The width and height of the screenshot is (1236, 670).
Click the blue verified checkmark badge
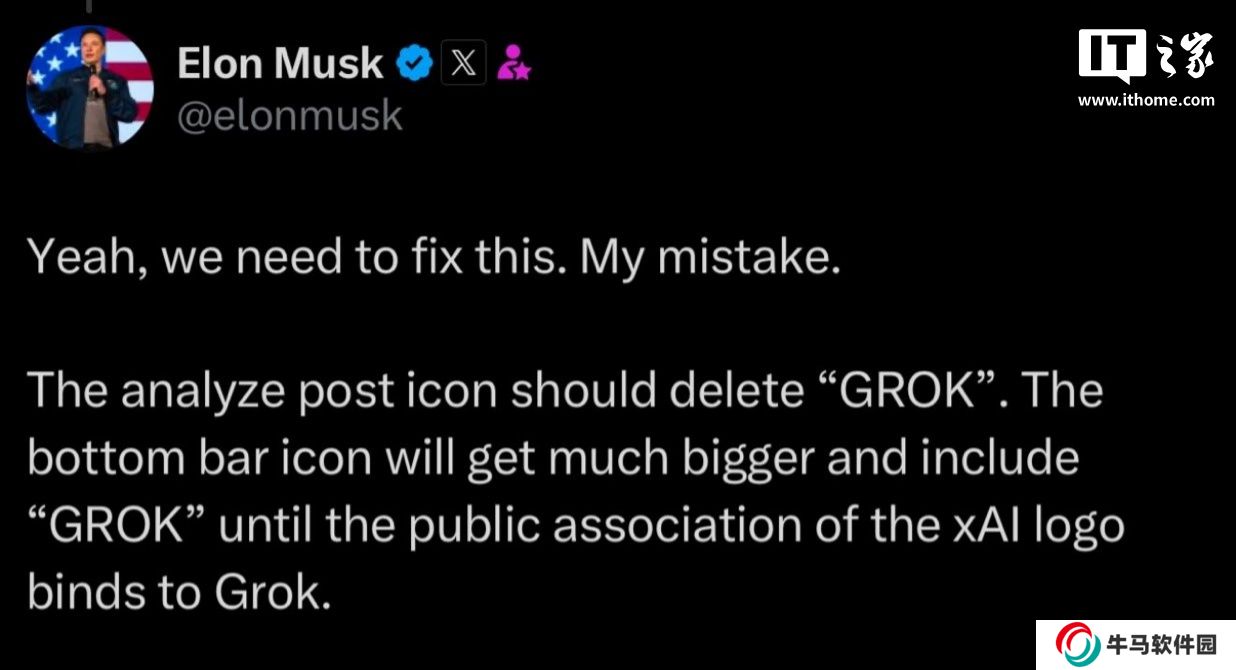pos(415,64)
